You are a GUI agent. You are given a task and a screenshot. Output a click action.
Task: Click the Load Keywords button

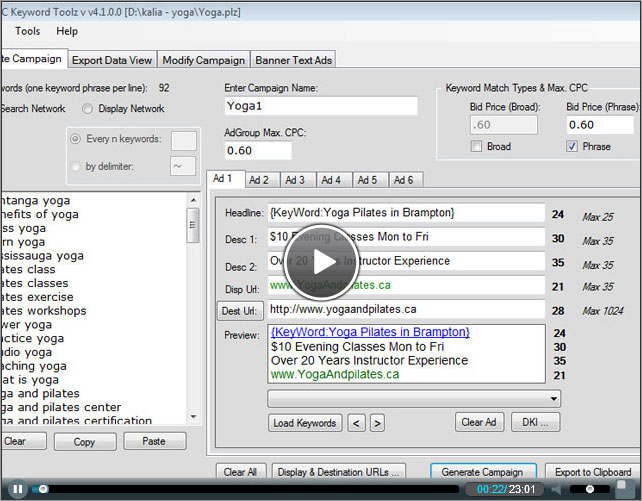305,423
